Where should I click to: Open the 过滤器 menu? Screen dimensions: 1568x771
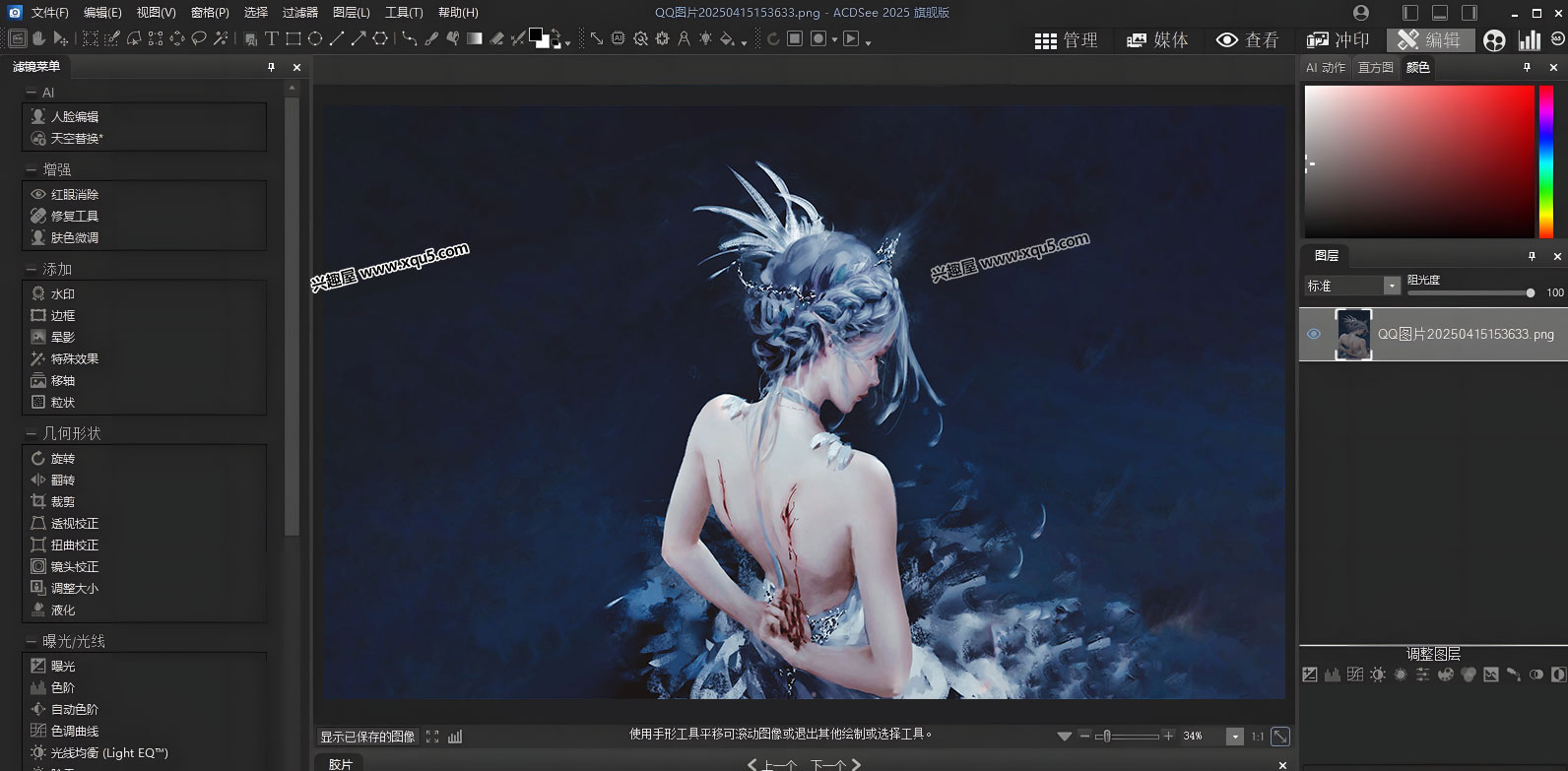click(300, 13)
